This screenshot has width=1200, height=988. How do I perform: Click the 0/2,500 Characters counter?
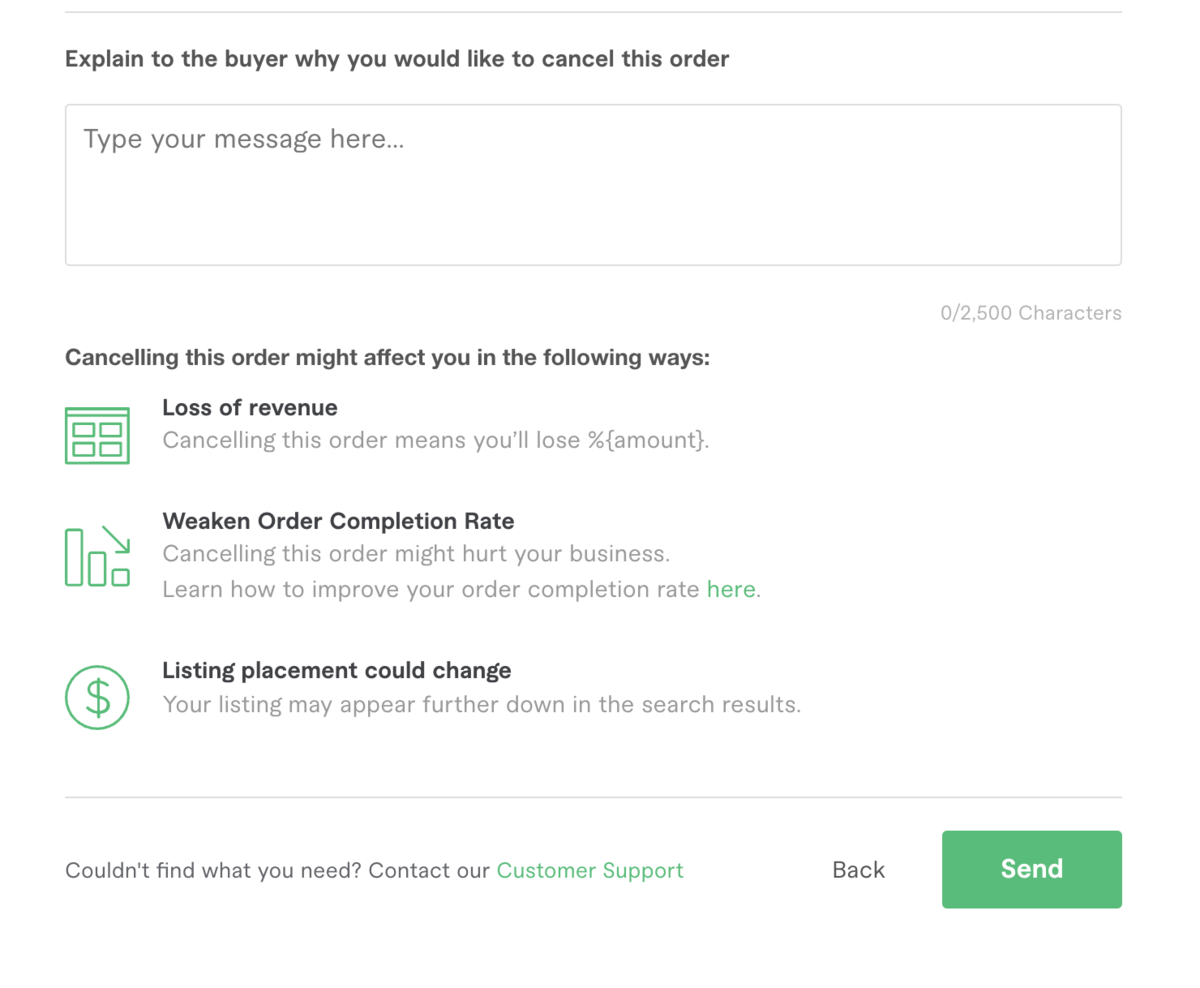point(1031,313)
